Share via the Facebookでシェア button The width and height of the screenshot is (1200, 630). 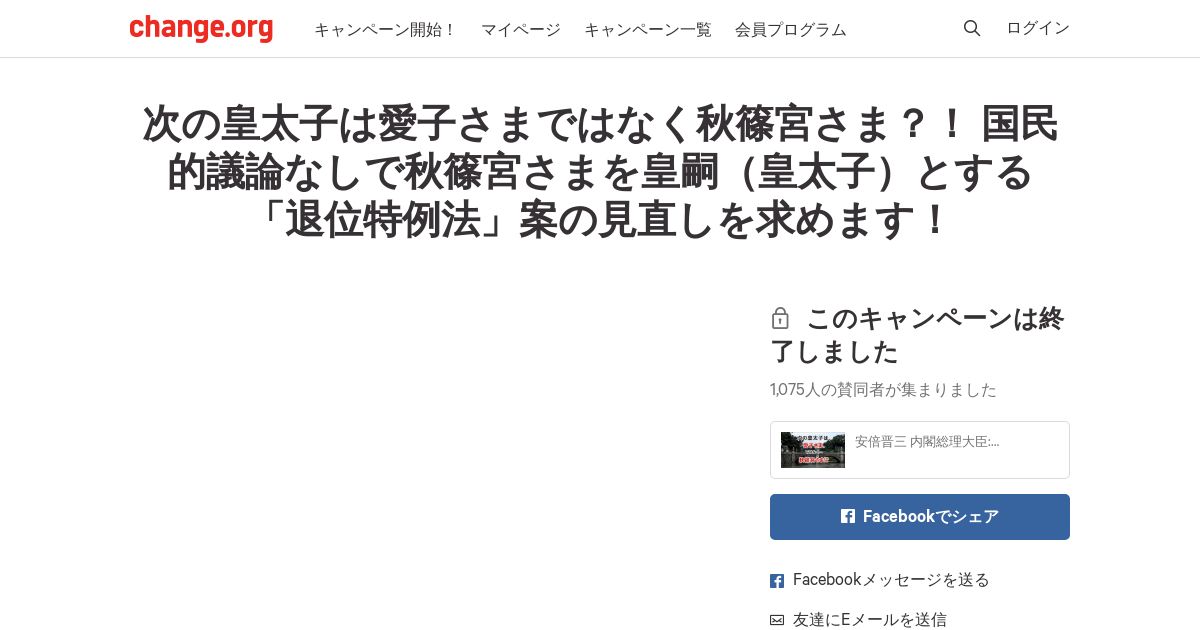coord(920,517)
